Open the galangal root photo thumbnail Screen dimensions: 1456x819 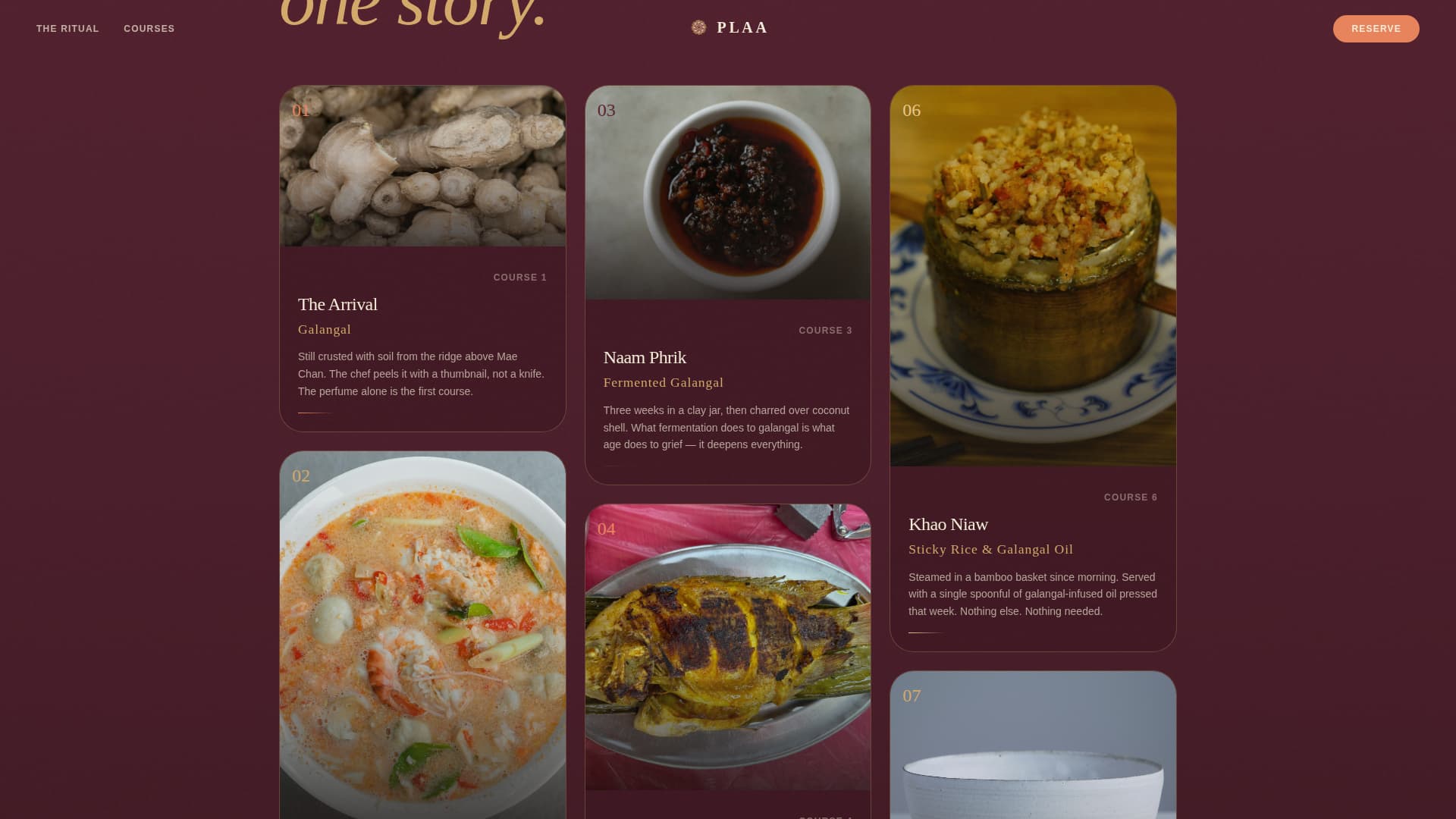422,166
